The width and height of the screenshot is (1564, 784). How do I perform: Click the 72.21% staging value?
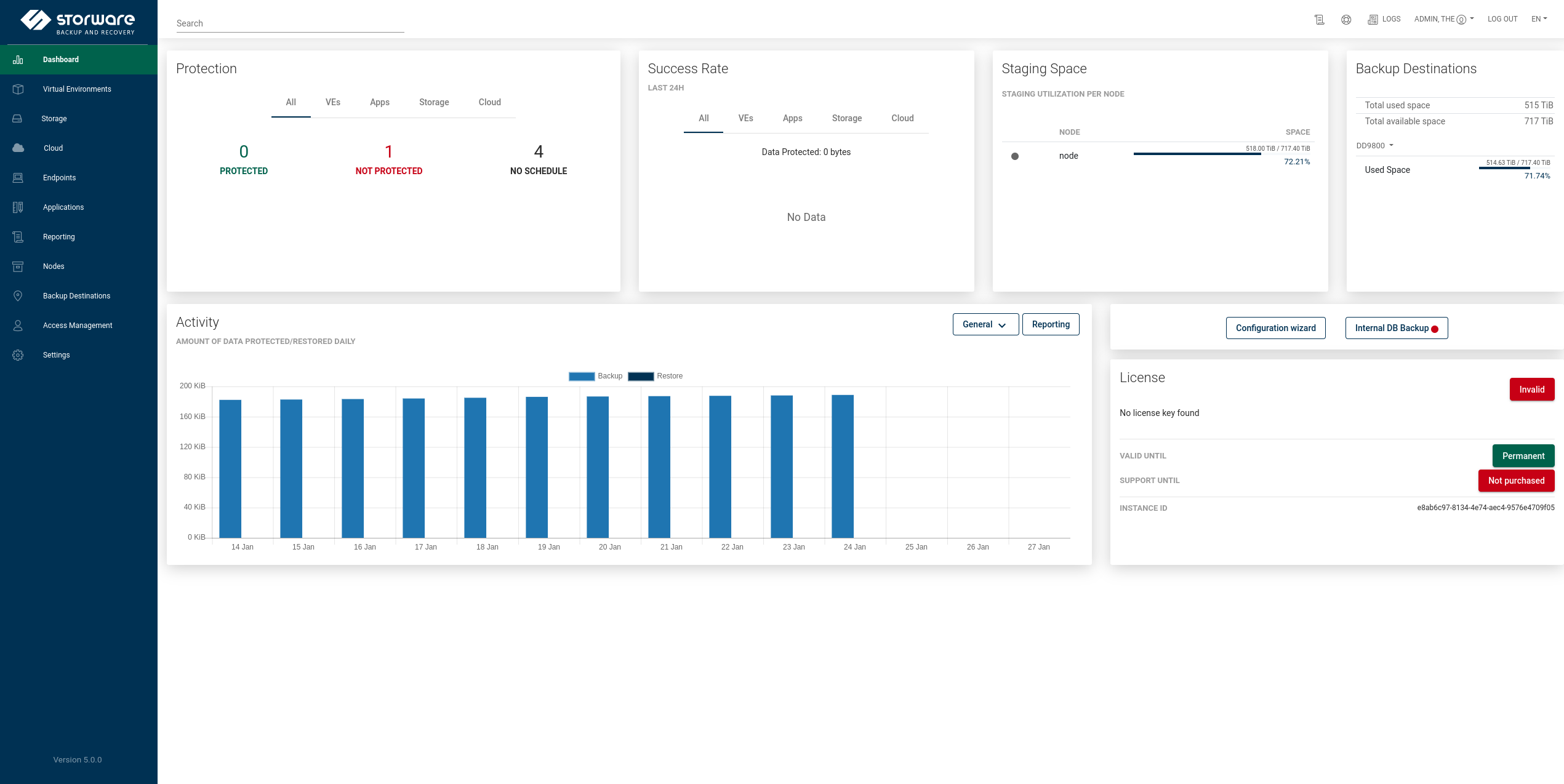[1297, 162]
